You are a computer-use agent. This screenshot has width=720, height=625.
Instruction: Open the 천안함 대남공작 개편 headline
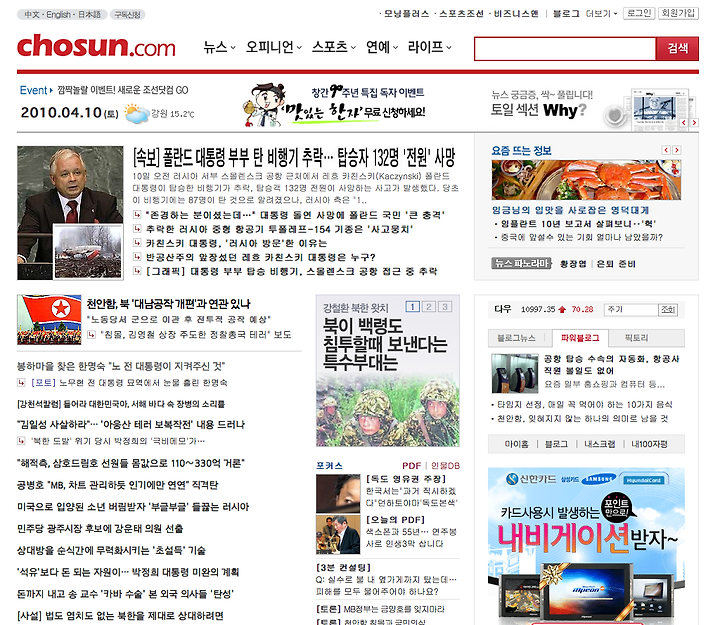pos(169,304)
